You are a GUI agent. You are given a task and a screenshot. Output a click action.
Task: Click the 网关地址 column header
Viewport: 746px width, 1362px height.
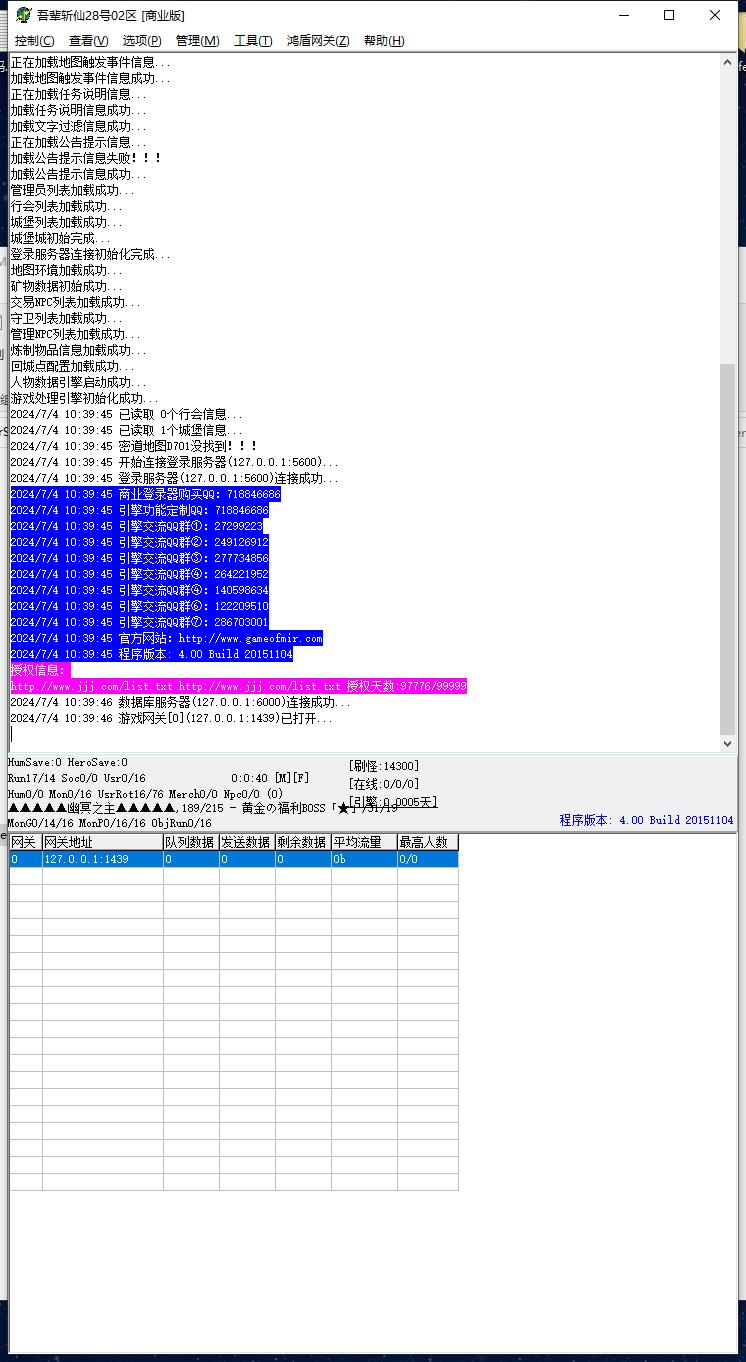tap(103, 842)
